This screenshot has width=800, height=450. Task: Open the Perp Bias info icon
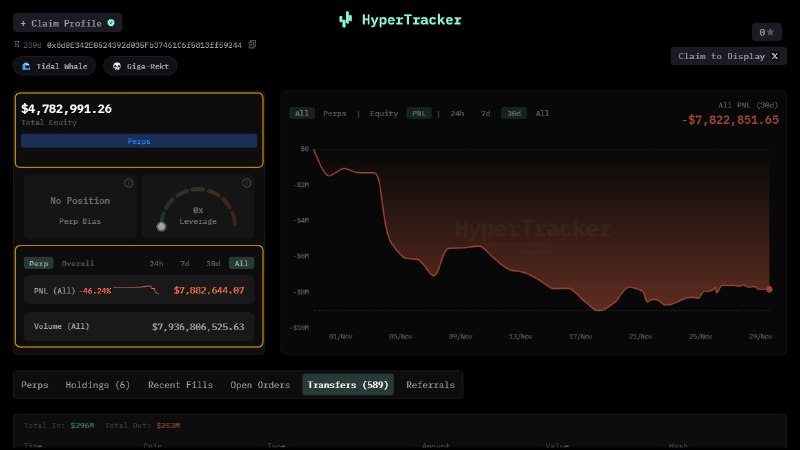click(x=129, y=183)
